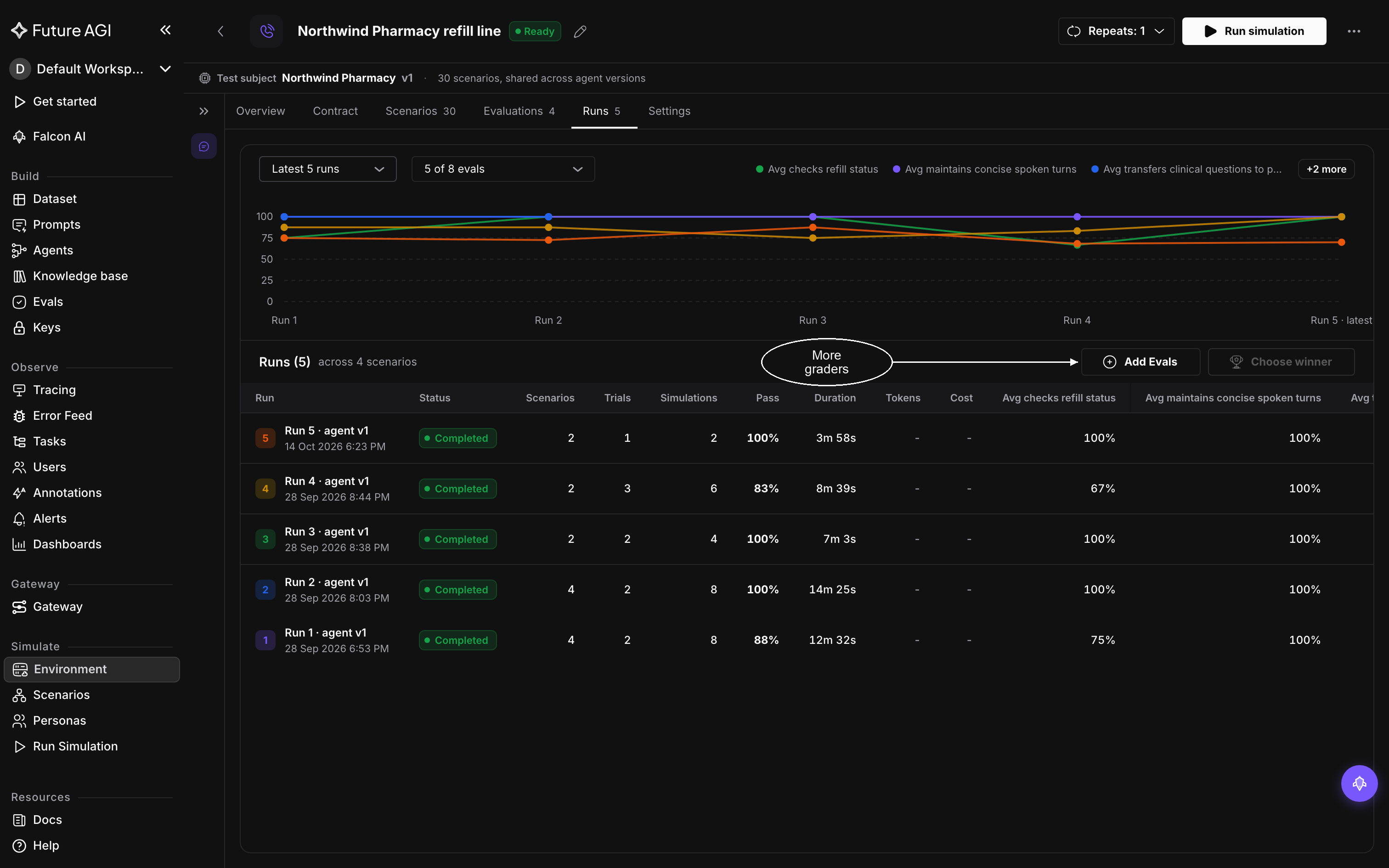
Task: Show the +2 more legend items
Action: [x=1326, y=169]
